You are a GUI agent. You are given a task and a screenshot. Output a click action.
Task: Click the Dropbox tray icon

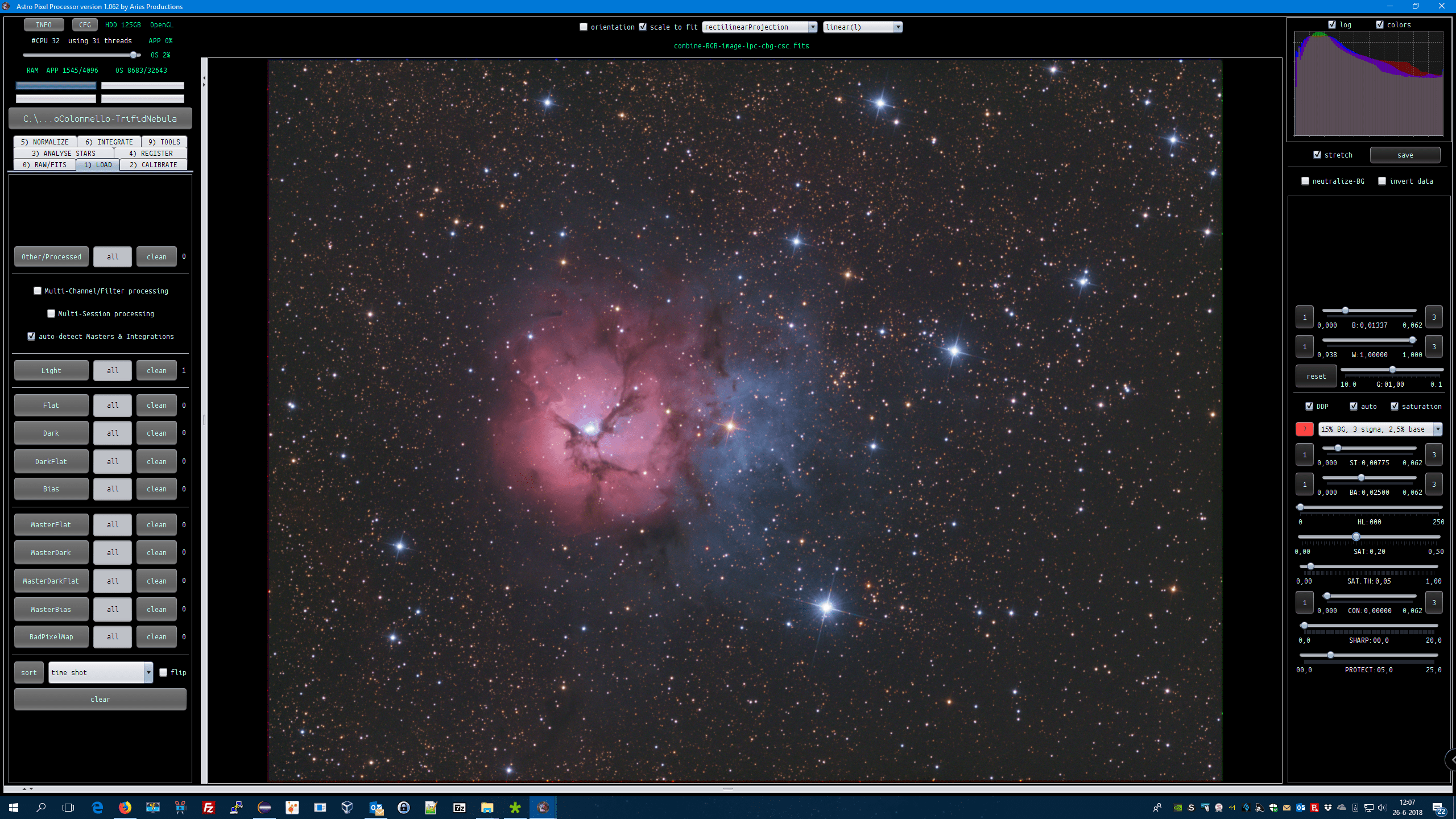point(1328,808)
